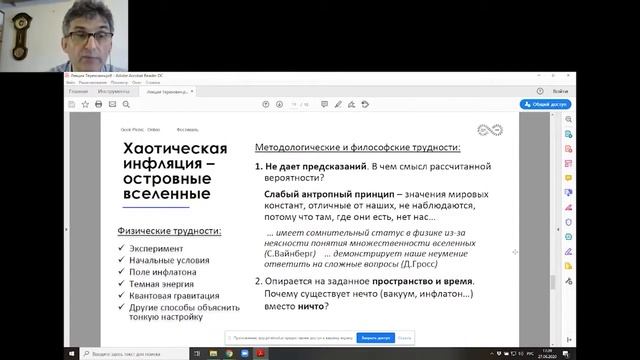The image size is (640, 360).
Task: Open the Окно menu
Action: pyautogui.click(x=137, y=82)
